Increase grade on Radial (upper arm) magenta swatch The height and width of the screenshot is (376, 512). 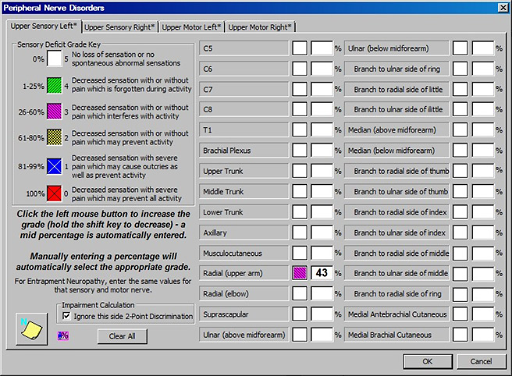click(300, 273)
